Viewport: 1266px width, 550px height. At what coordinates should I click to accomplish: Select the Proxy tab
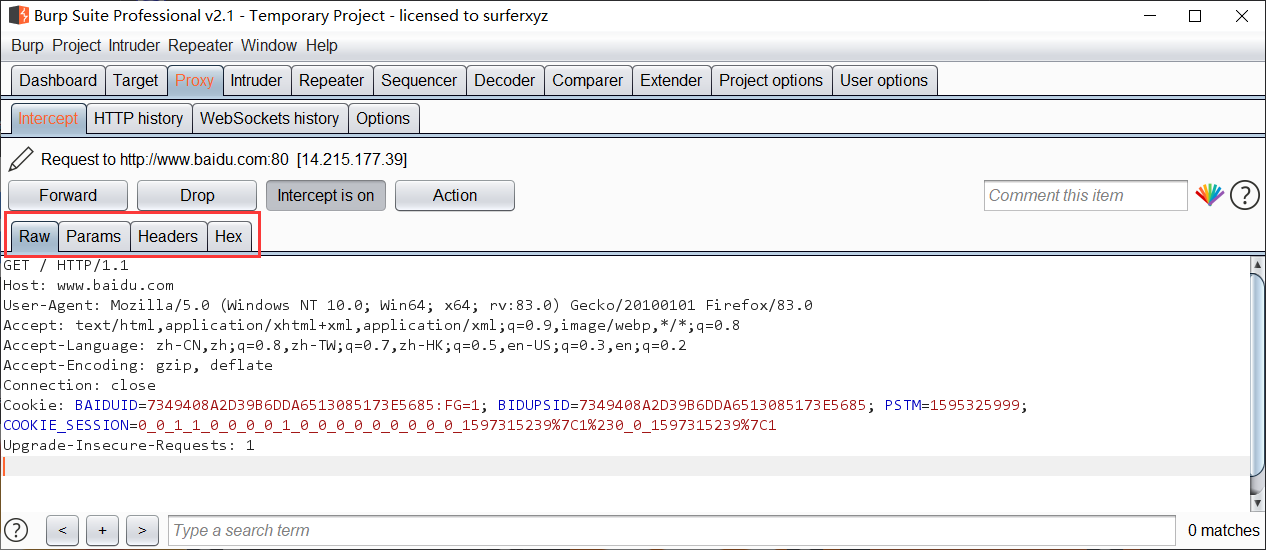click(194, 81)
